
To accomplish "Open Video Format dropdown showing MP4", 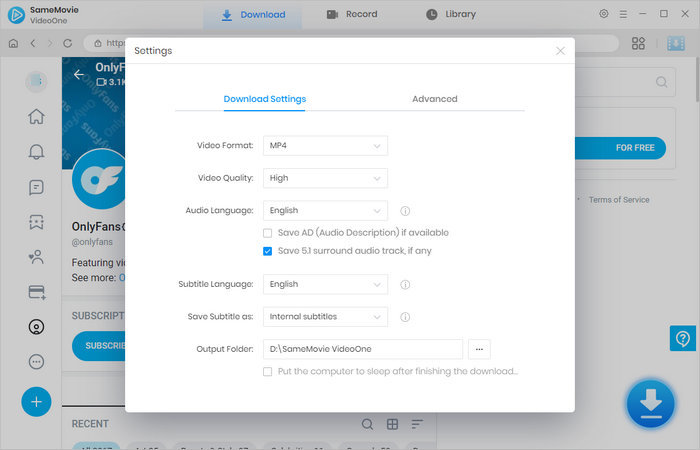I will tap(325, 146).
